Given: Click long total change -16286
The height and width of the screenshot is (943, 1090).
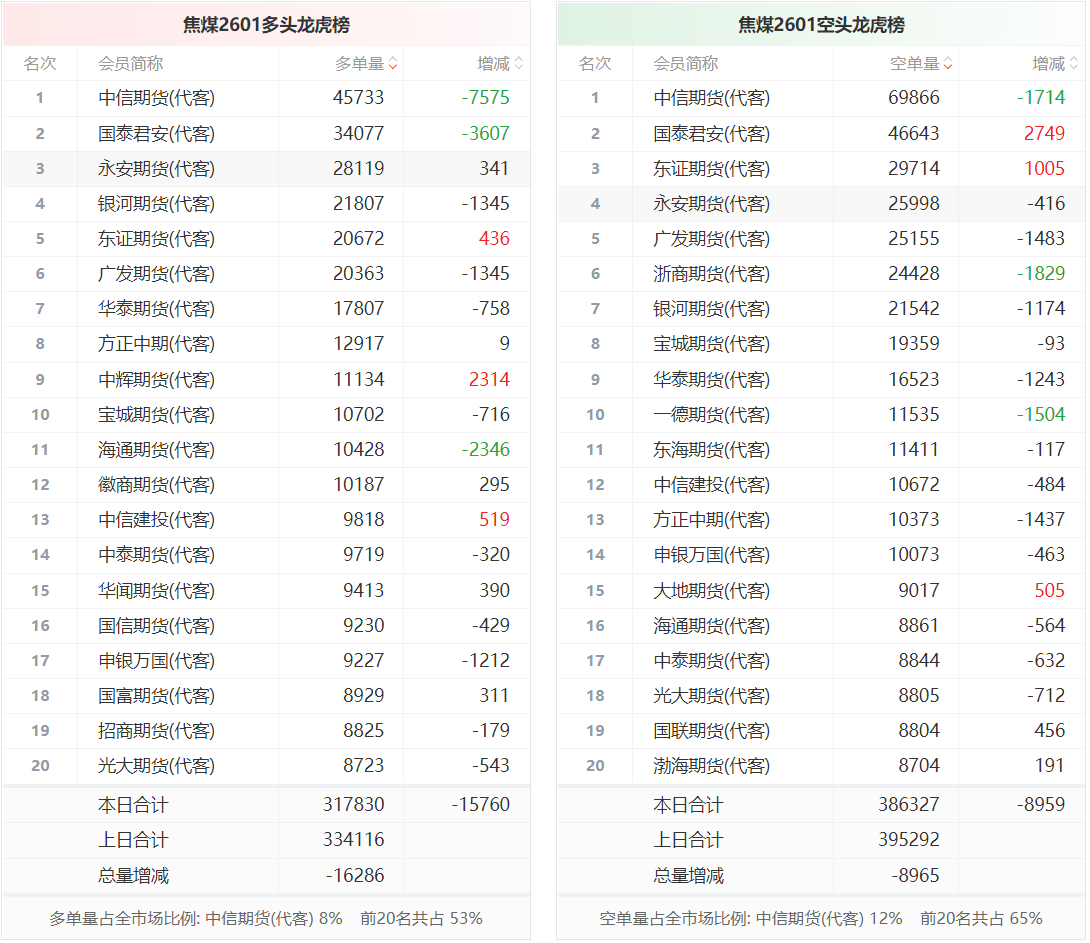Looking at the screenshot, I should pyautogui.click(x=355, y=876).
